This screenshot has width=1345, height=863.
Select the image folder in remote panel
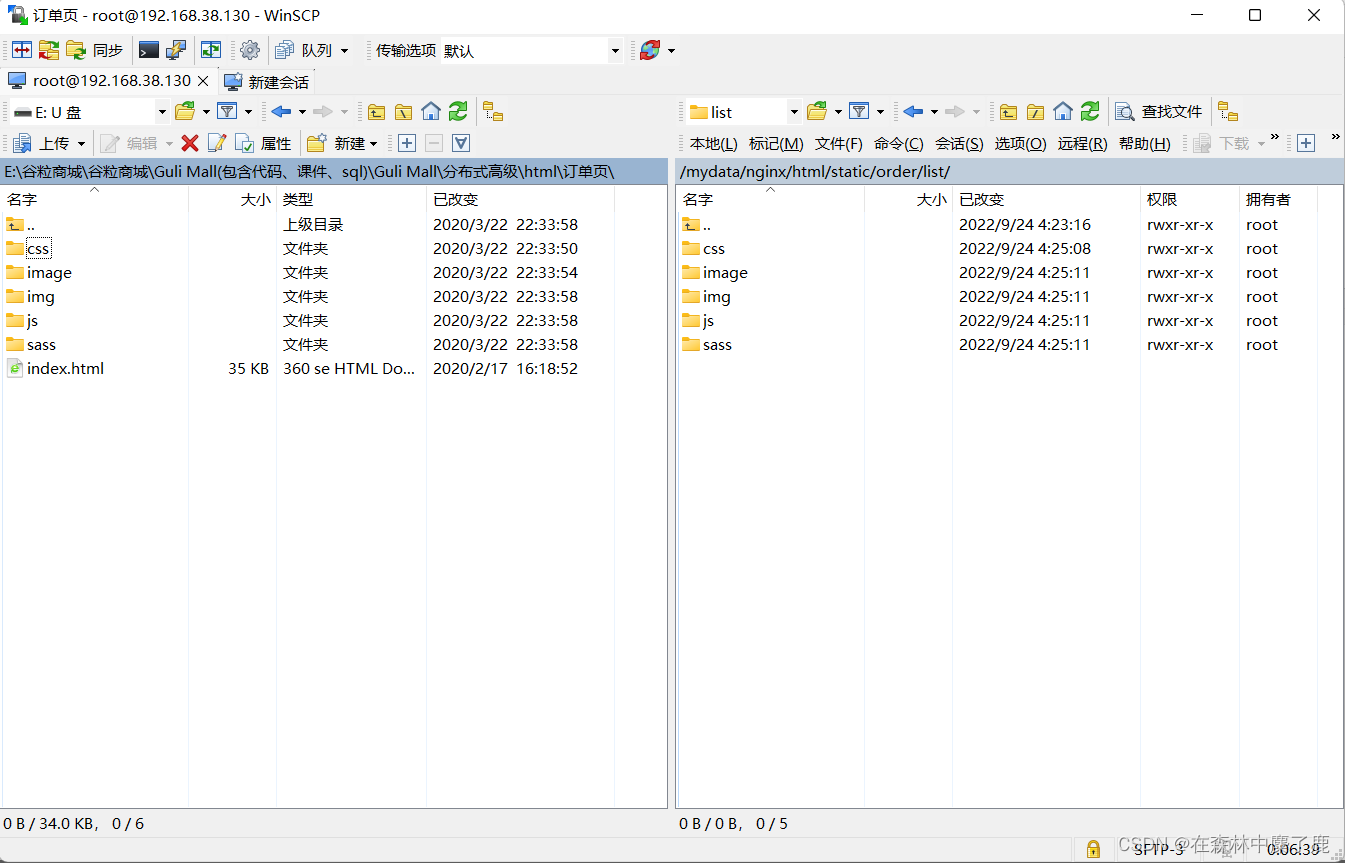coord(725,273)
